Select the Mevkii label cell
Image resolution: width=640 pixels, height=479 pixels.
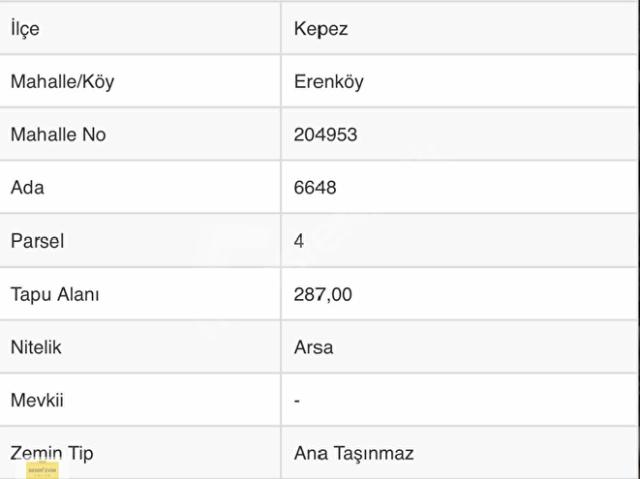(x=37, y=401)
